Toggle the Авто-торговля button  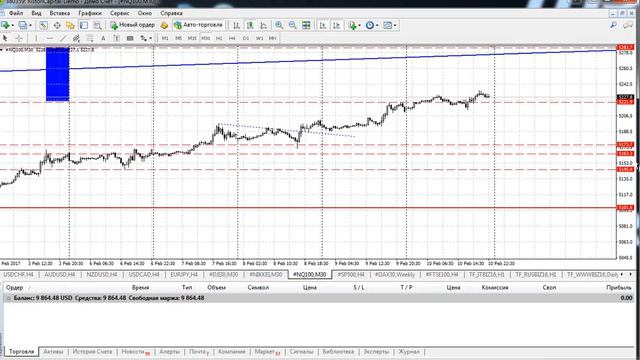[198, 25]
